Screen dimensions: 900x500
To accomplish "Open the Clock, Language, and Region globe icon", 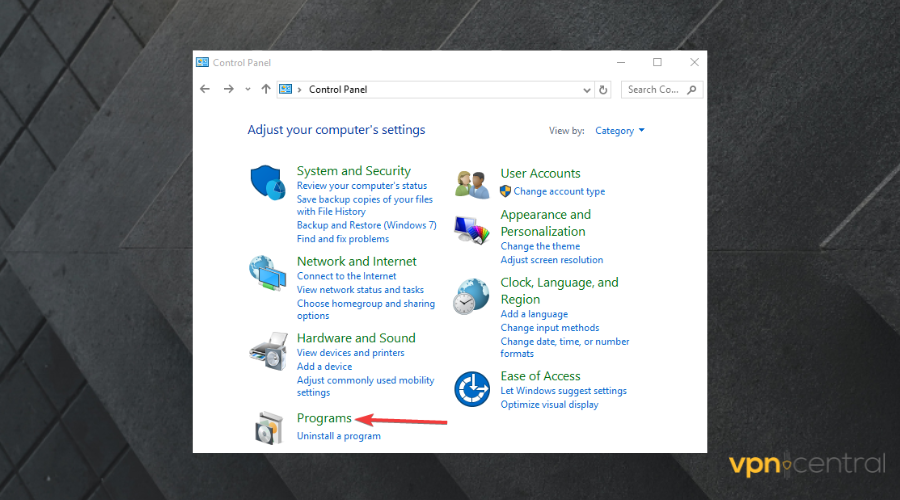I will (471, 297).
